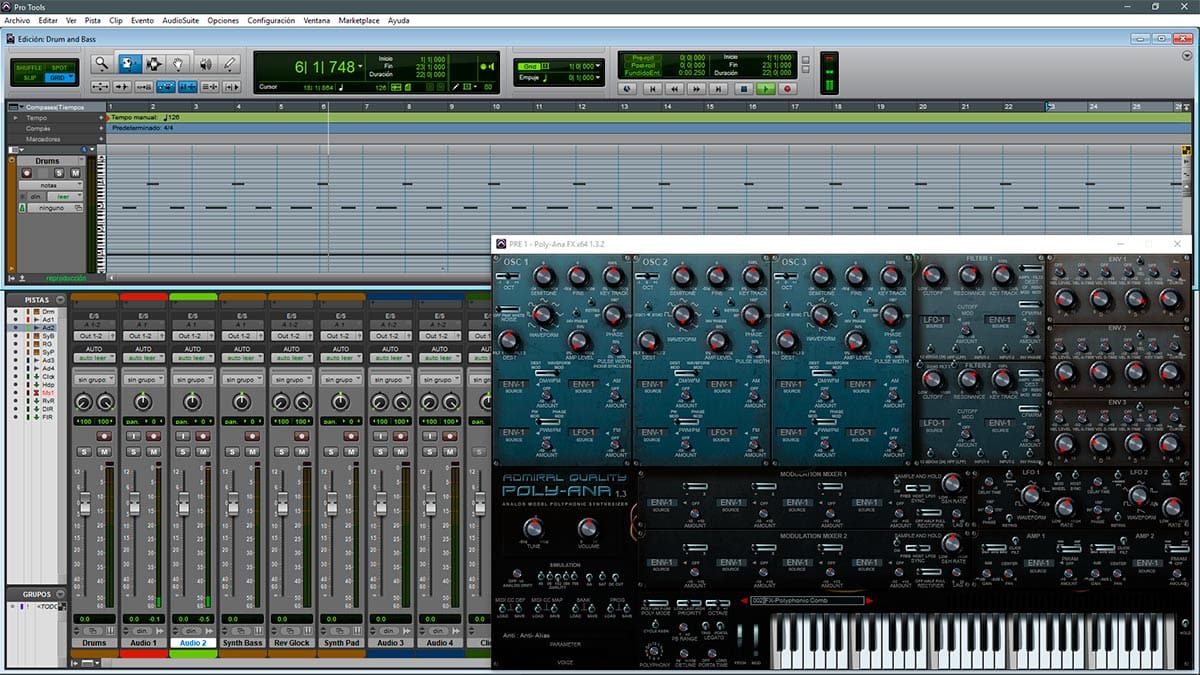Image resolution: width=1200 pixels, height=675 pixels.
Task: Stop playback with the Stop button
Action: pos(743,88)
